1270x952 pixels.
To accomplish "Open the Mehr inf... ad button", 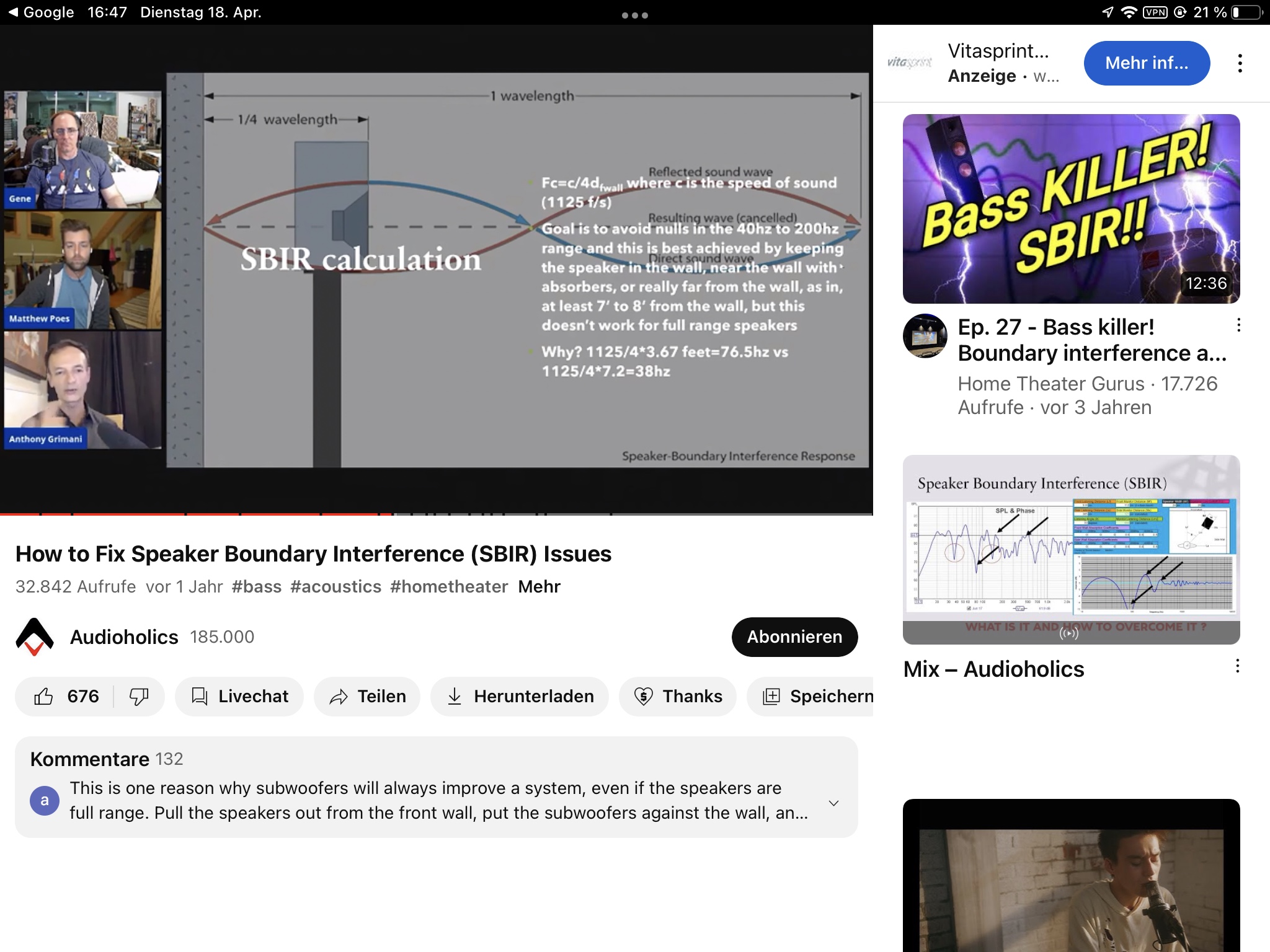I will [x=1147, y=63].
